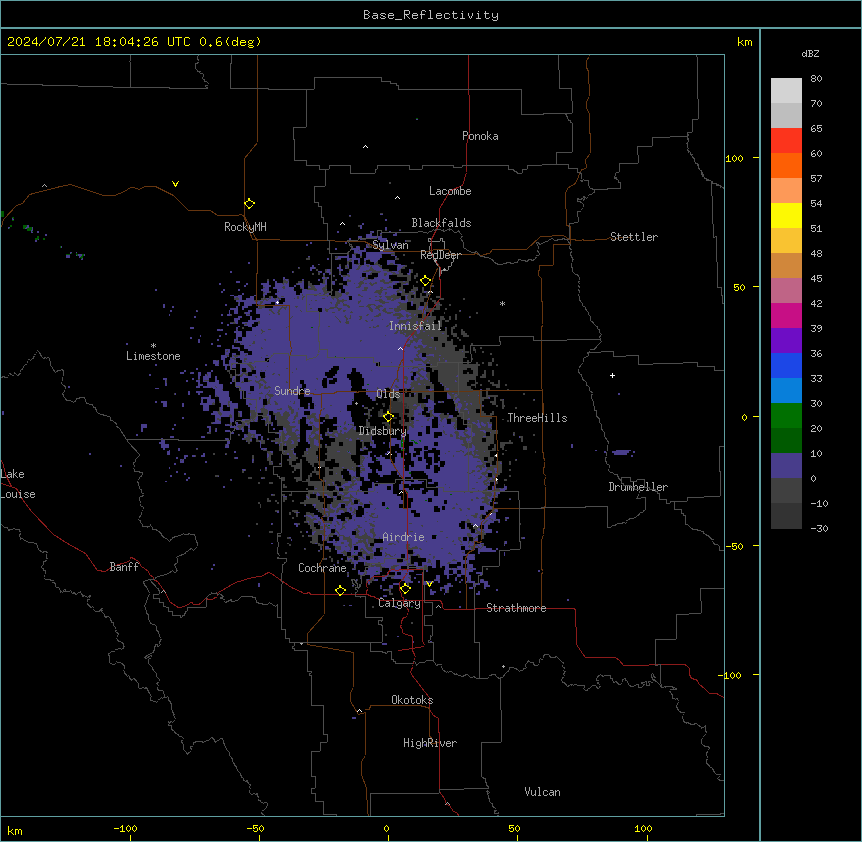Select the magenta swatch in dBZ legend
The height and width of the screenshot is (842, 862).
tap(786, 315)
